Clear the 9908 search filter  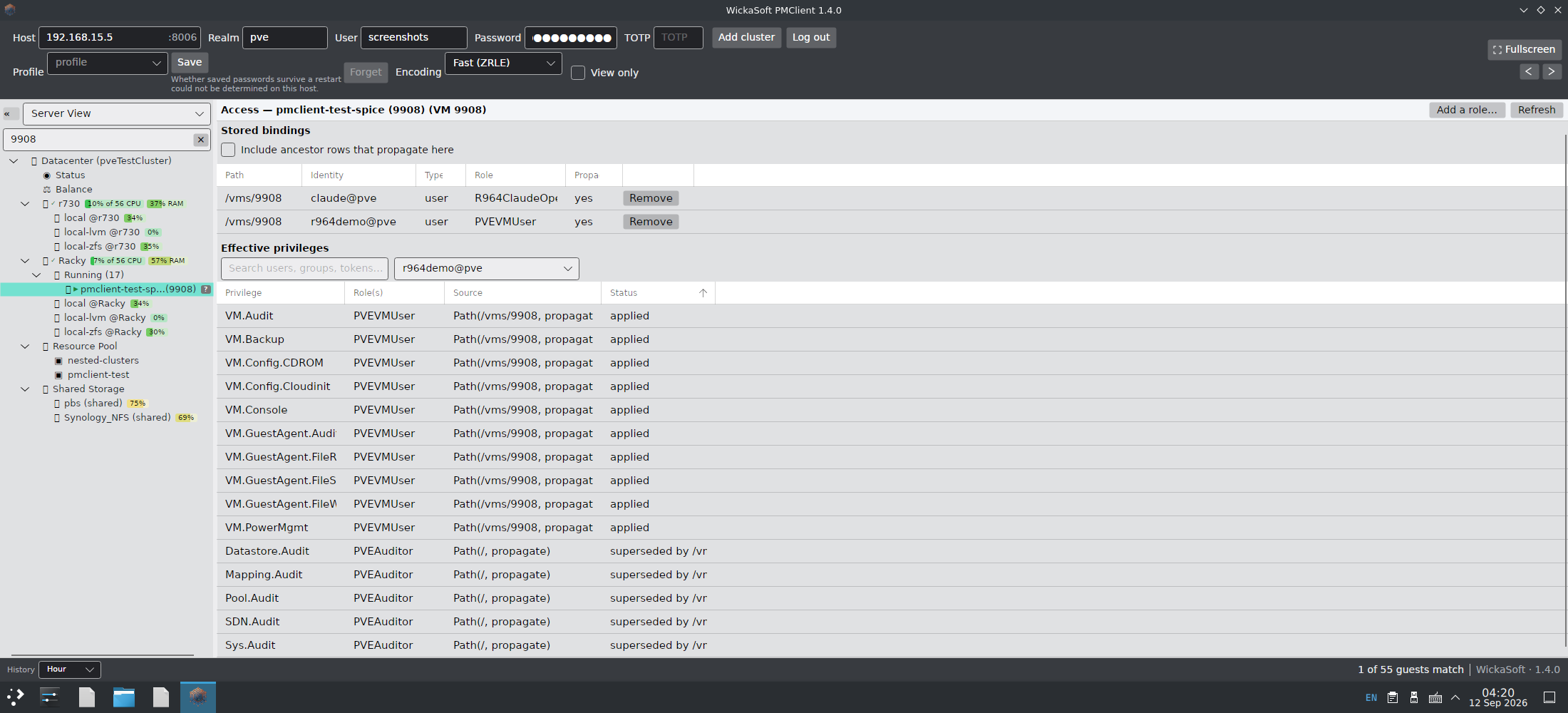[201, 140]
